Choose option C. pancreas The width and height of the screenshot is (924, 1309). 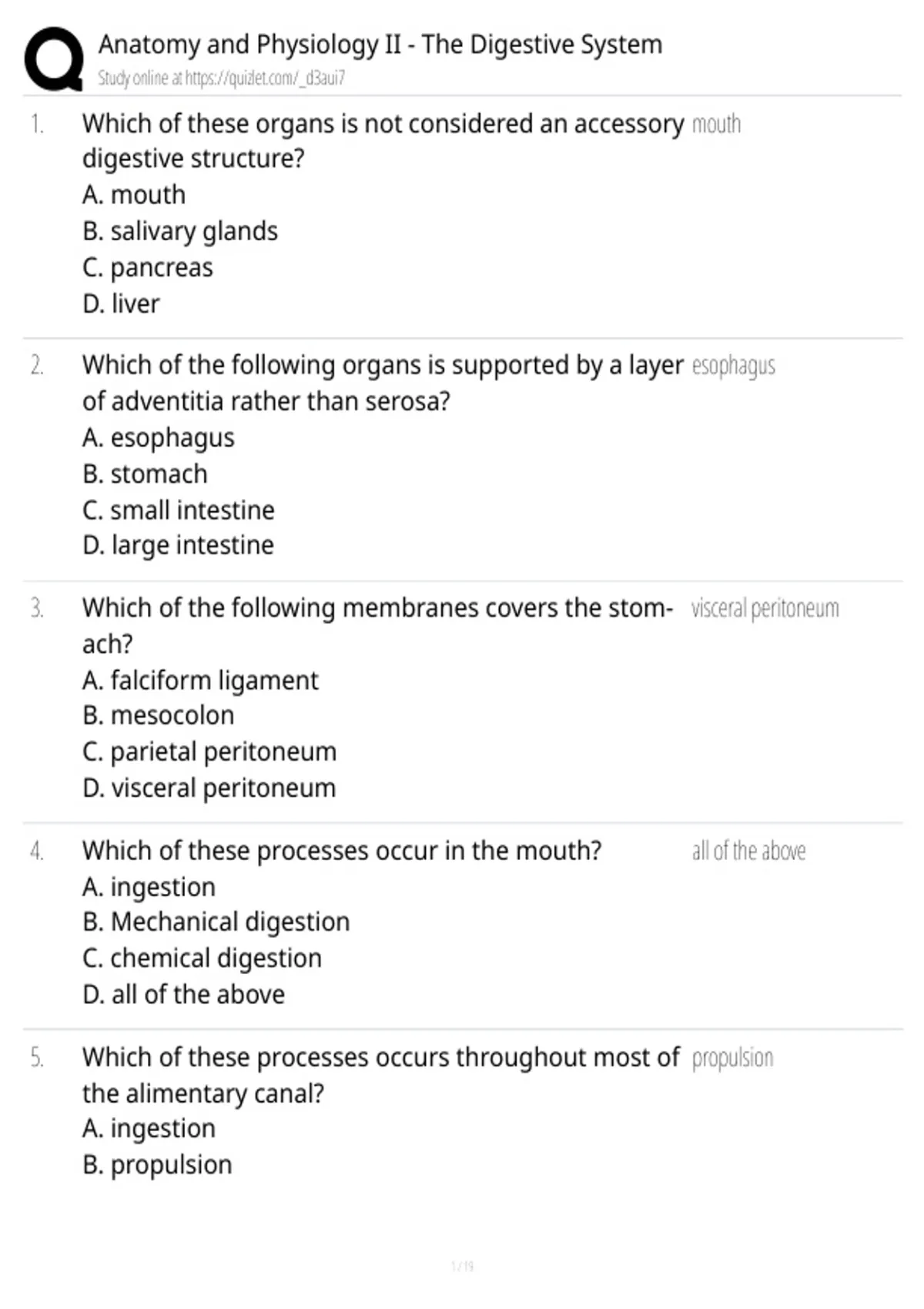pyautogui.click(x=148, y=267)
